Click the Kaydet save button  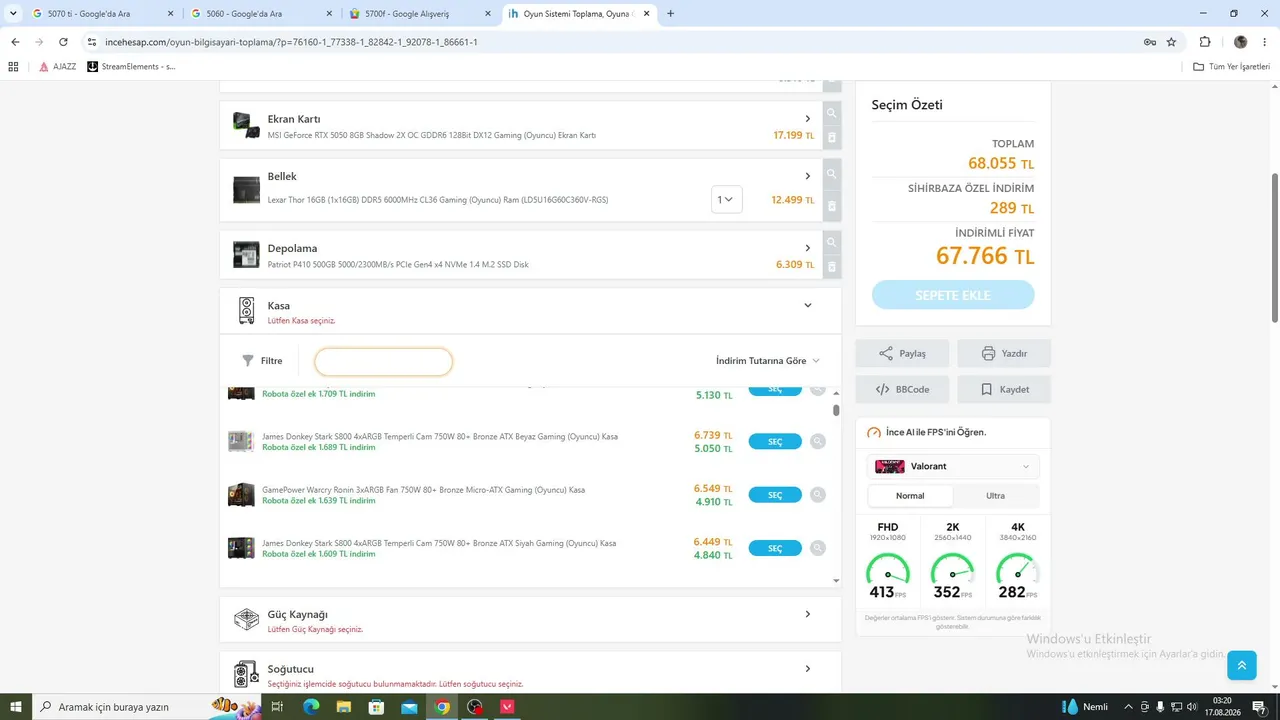pos(1004,389)
